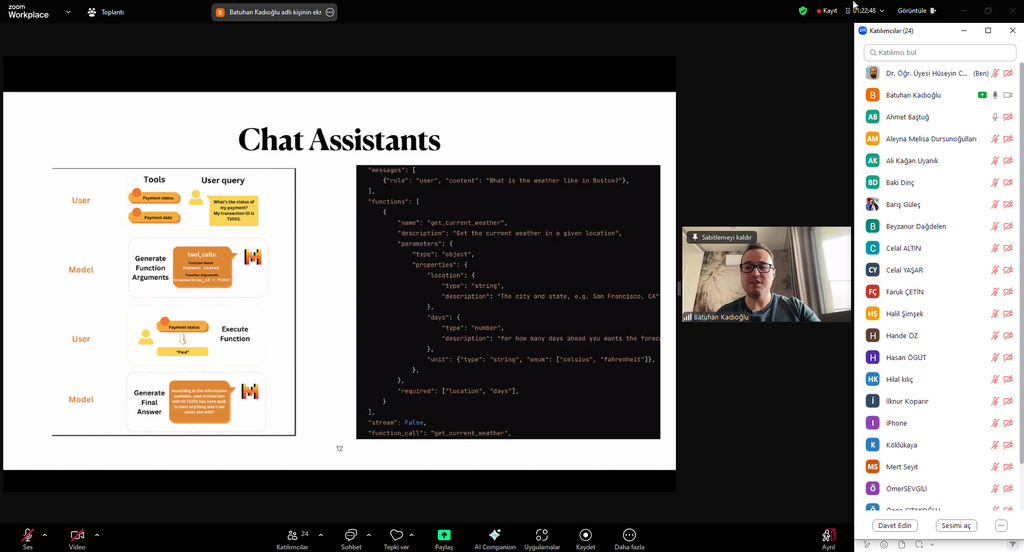Expand the arrow beside Tepki ver button
1024x552 pixels.
point(411,535)
